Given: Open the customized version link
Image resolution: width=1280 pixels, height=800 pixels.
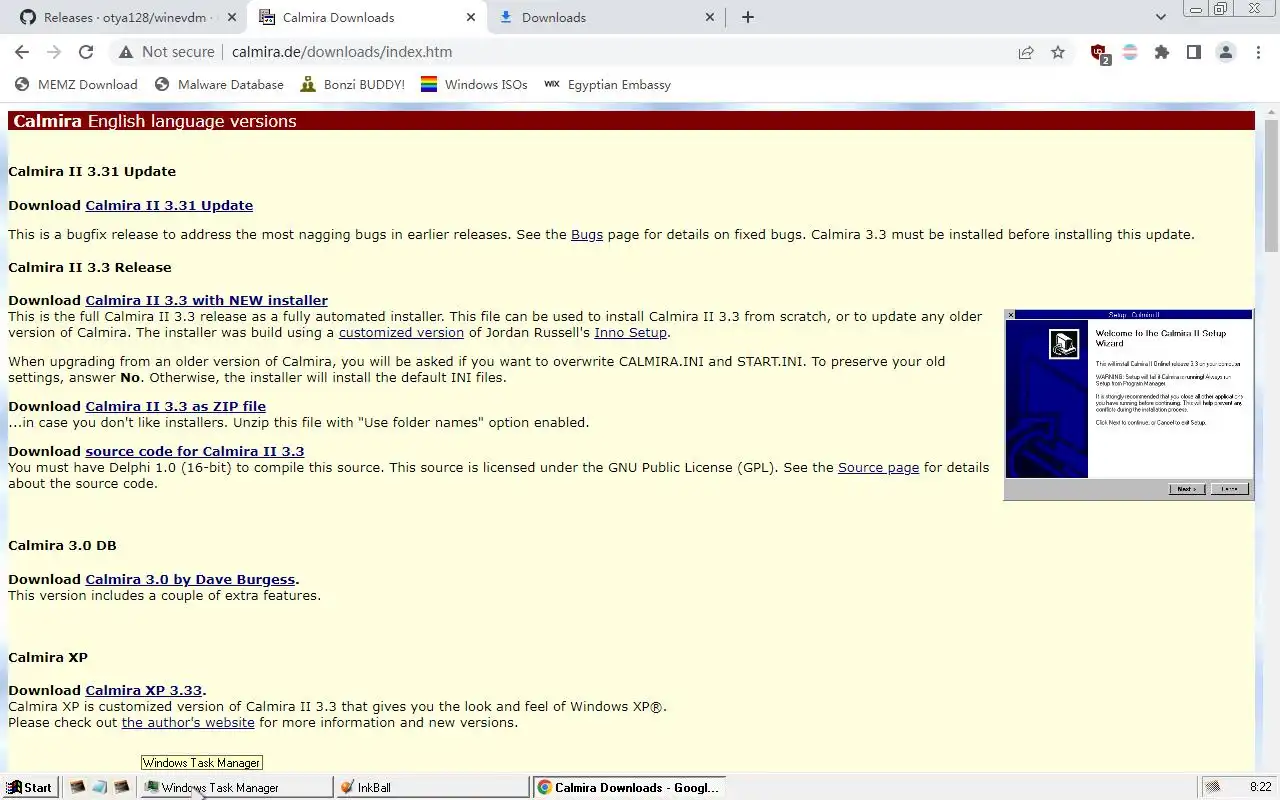Looking at the screenshot, I should (401, 332).
